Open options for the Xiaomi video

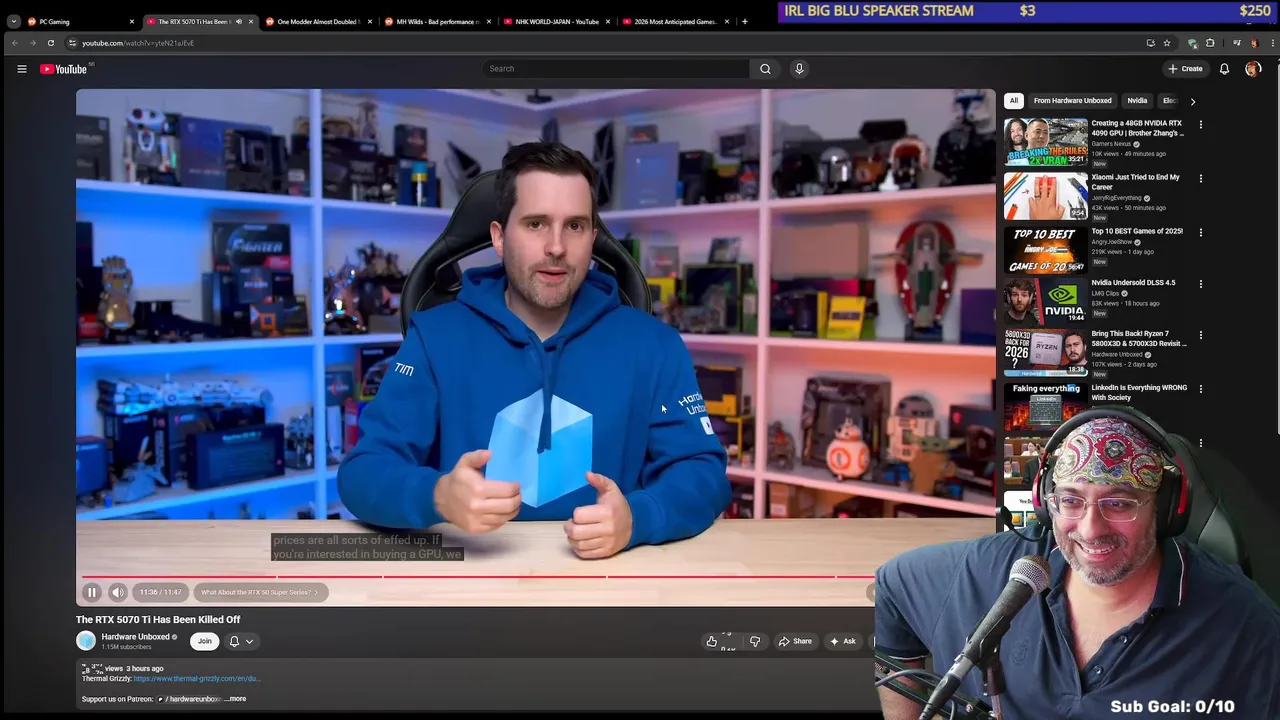1201,179
